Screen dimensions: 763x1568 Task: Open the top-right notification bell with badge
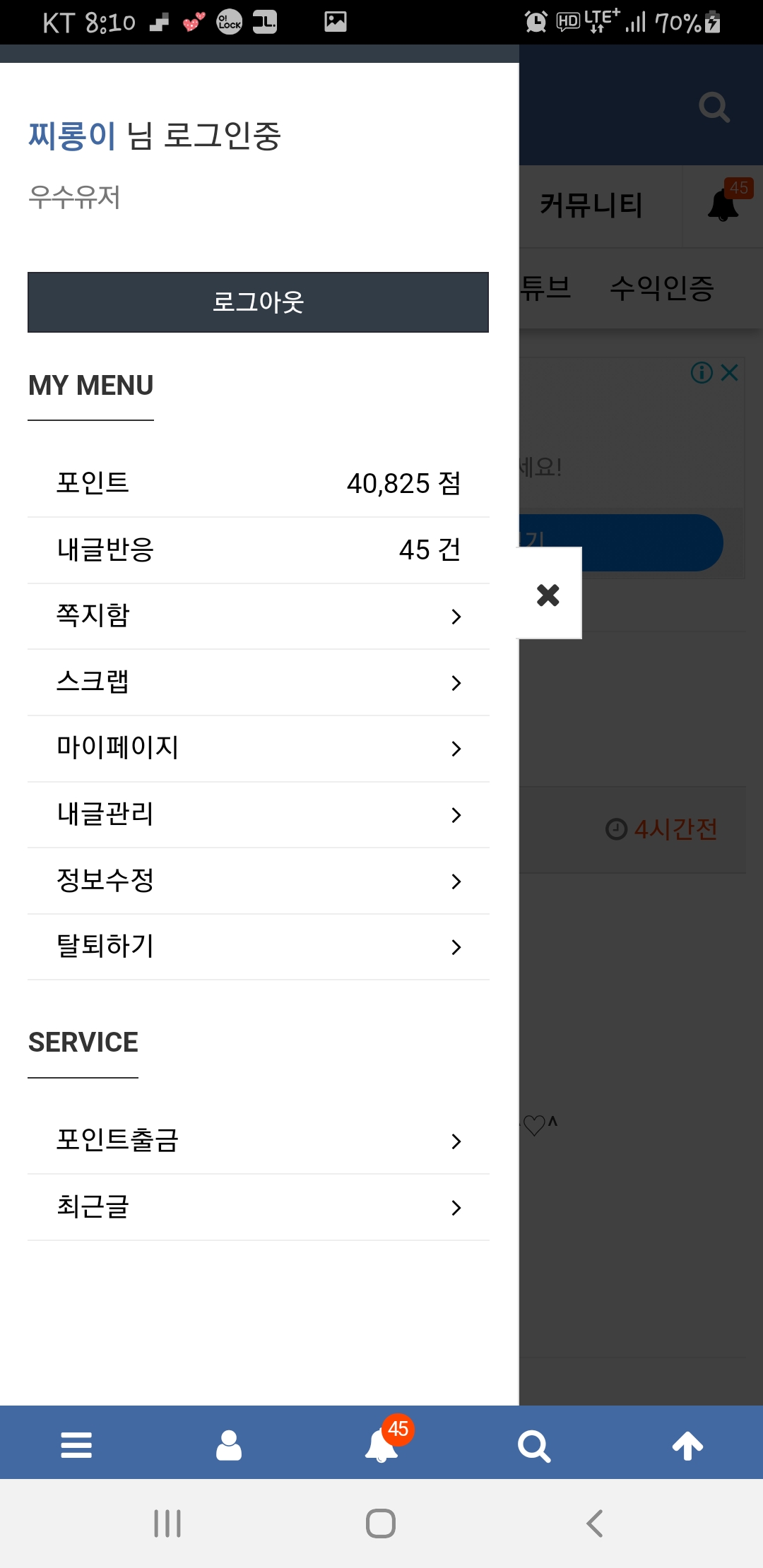(723, 206)
